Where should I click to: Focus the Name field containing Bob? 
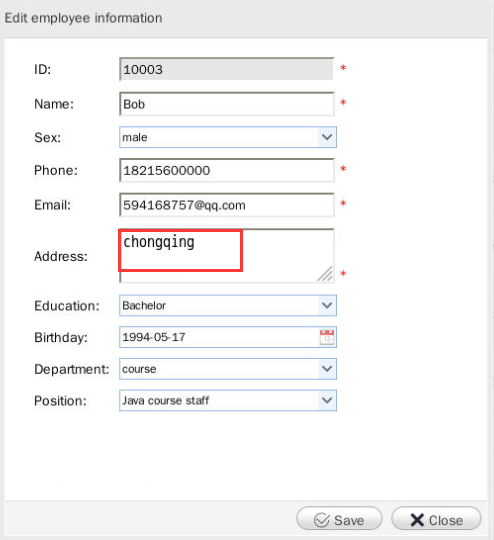(227, 104)
